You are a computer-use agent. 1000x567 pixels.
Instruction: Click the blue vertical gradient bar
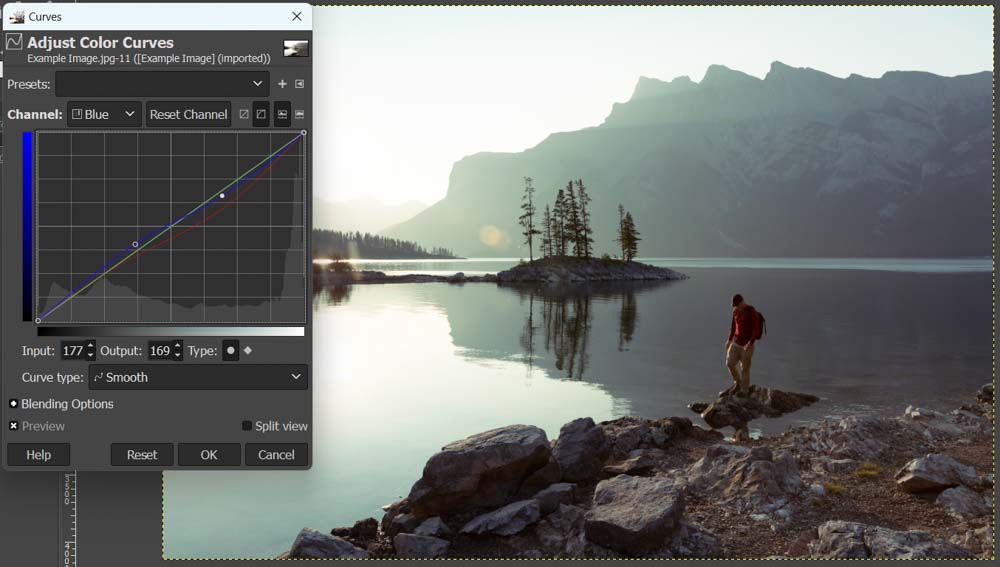(x=27, y=226)
